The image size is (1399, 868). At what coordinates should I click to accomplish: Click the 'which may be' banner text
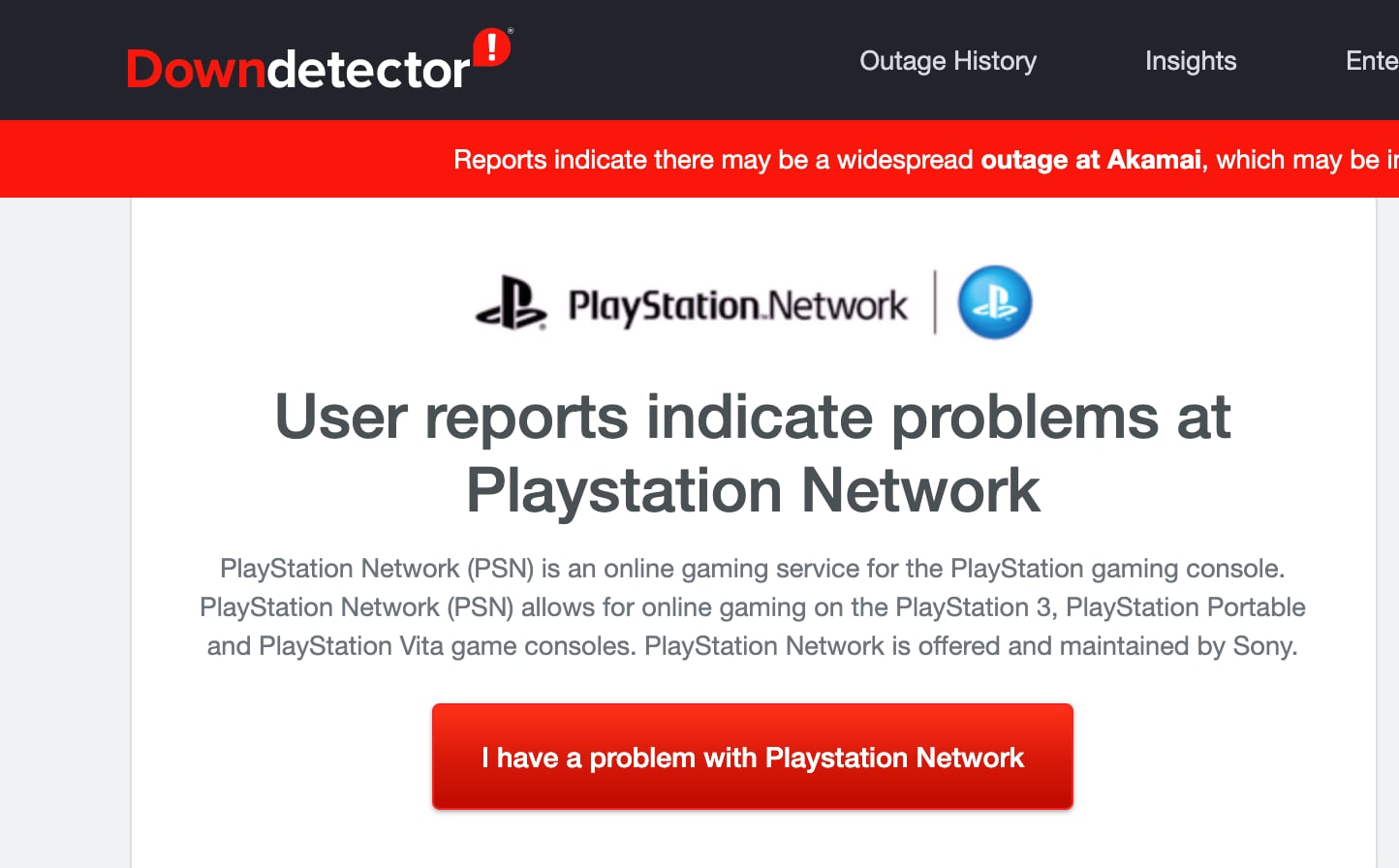point(1297,160)
